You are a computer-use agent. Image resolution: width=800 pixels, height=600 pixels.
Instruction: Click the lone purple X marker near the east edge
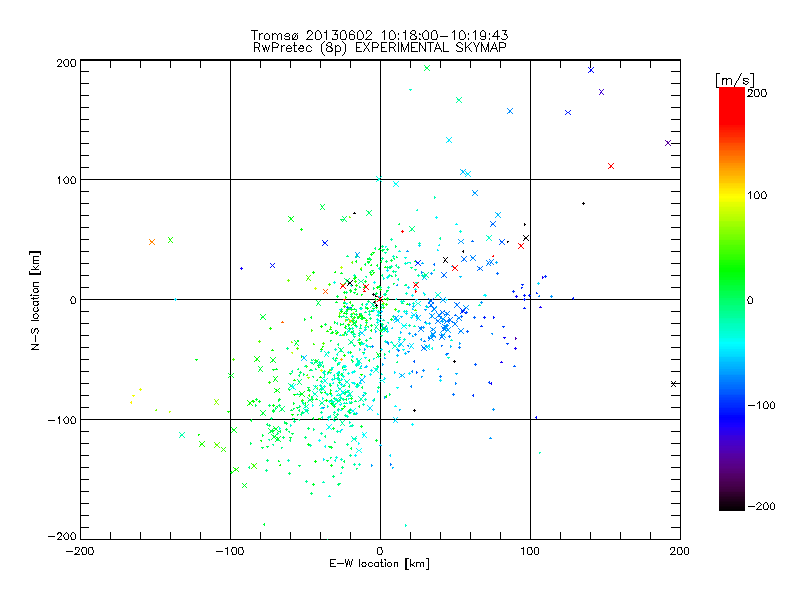tap(668, 143)
